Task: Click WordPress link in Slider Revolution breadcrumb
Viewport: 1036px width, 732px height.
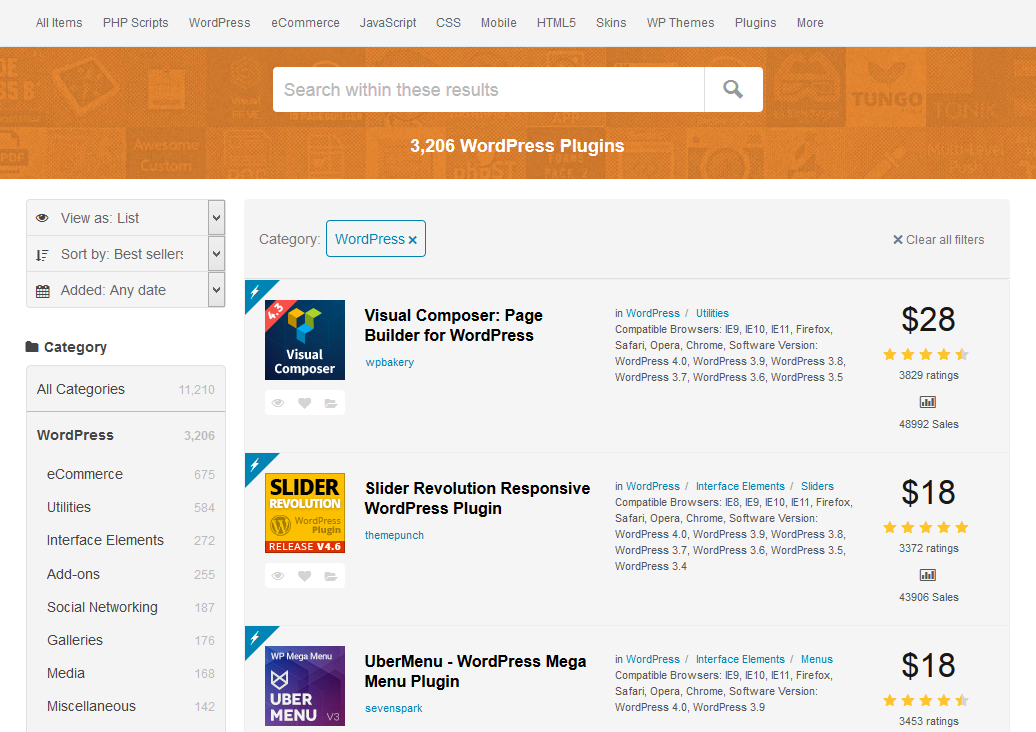Action: pos(653,486)
